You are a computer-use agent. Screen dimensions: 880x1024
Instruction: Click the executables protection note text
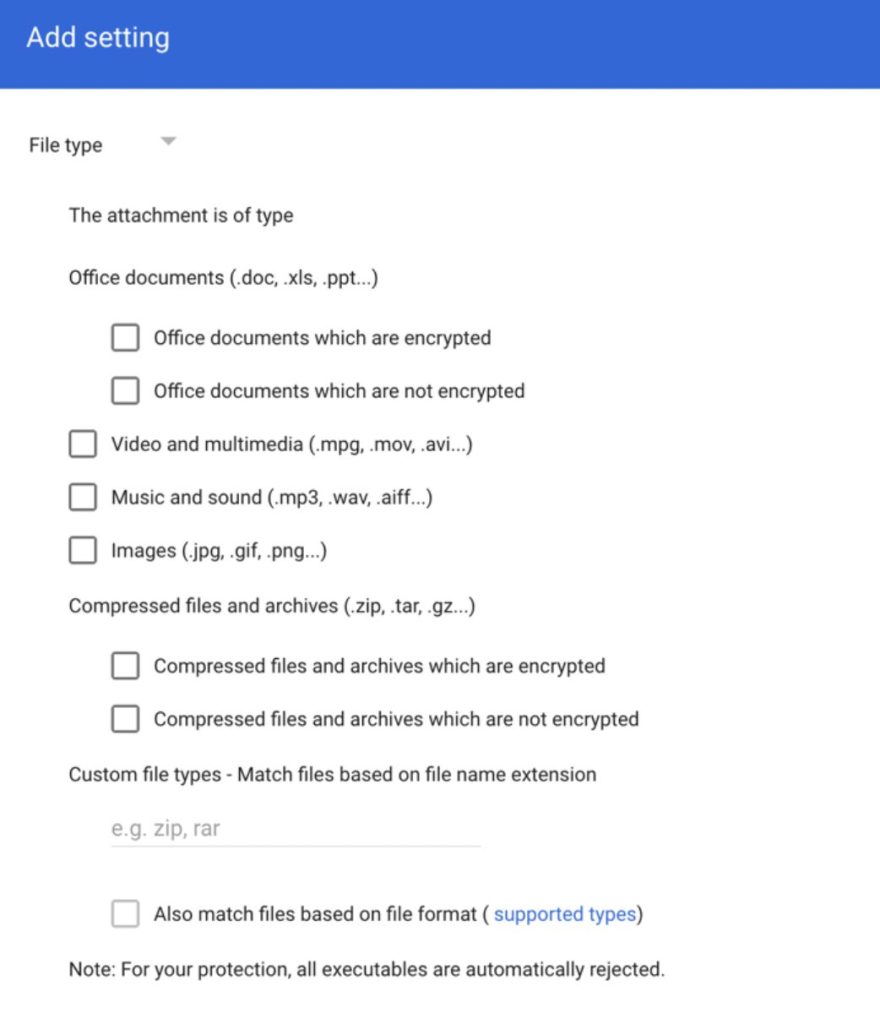[366, 969]
